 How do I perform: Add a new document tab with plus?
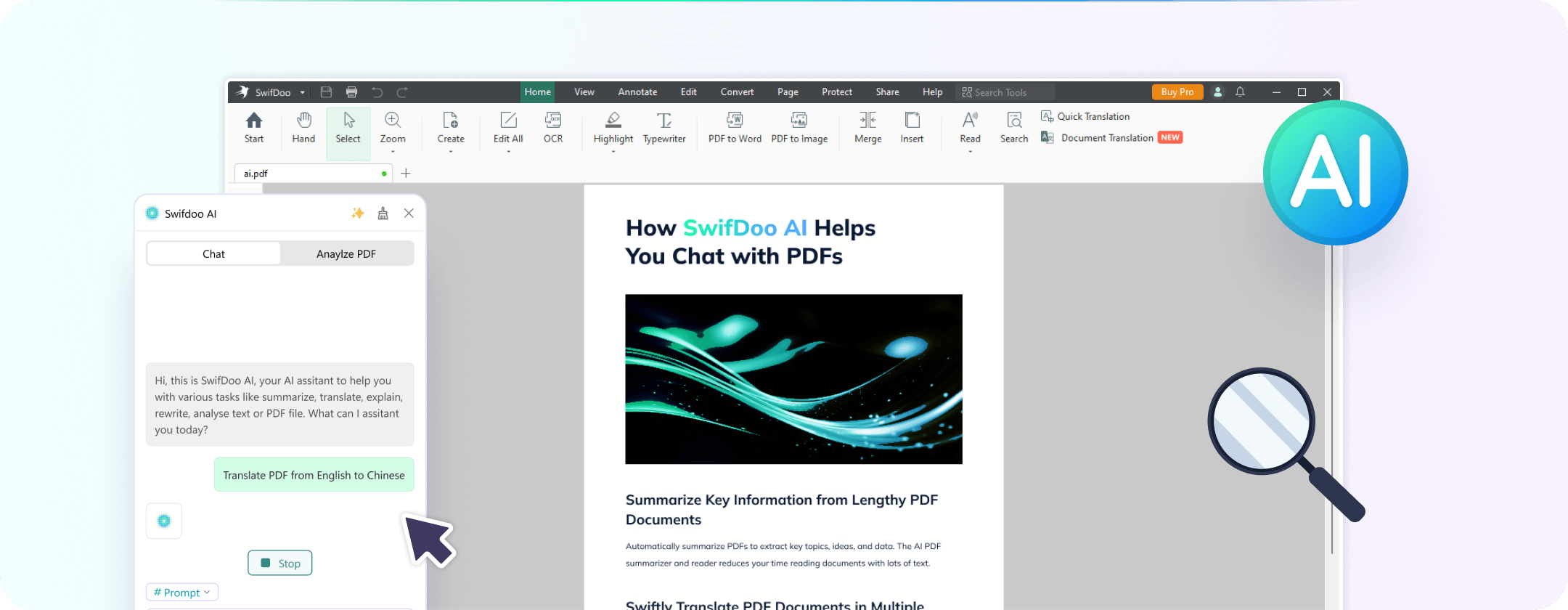406,174
